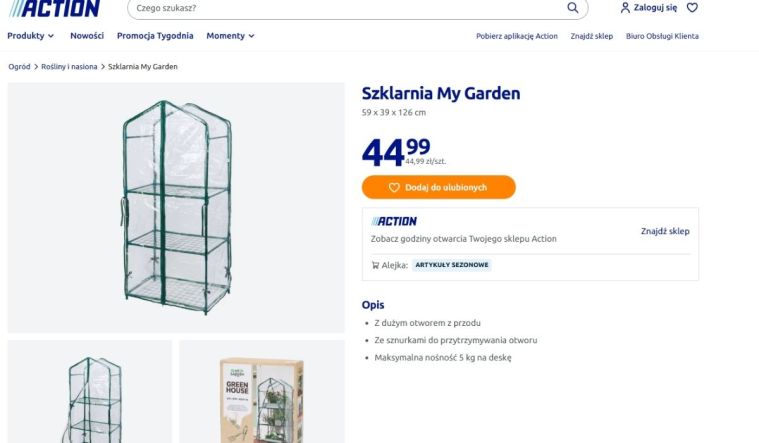Click the search magnifier icon
759x443 pixels.
pyautogui.click(x=573, y=8)
